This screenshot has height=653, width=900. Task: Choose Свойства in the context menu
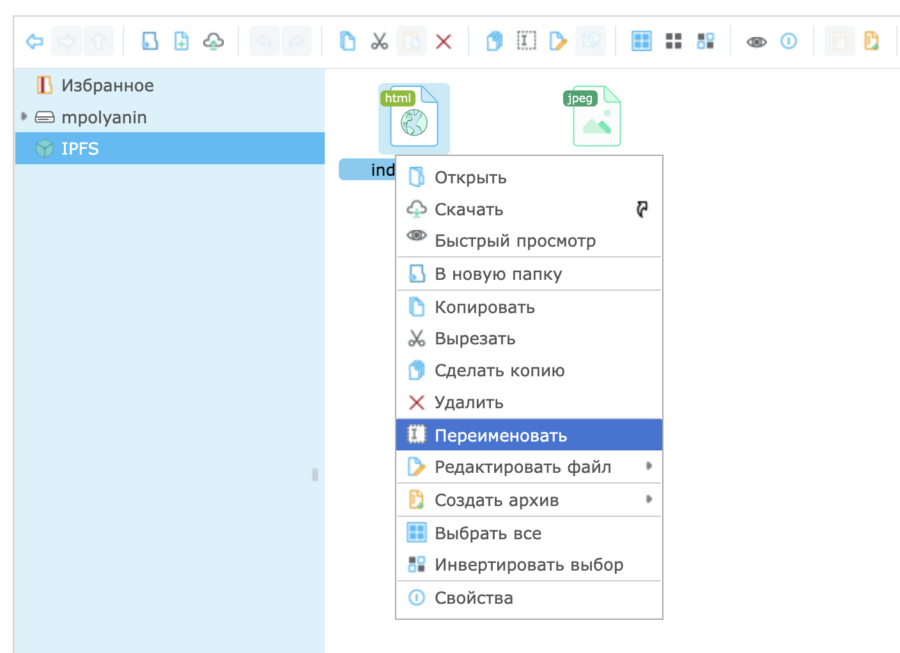pyautogui.click(x=473, y=598)
